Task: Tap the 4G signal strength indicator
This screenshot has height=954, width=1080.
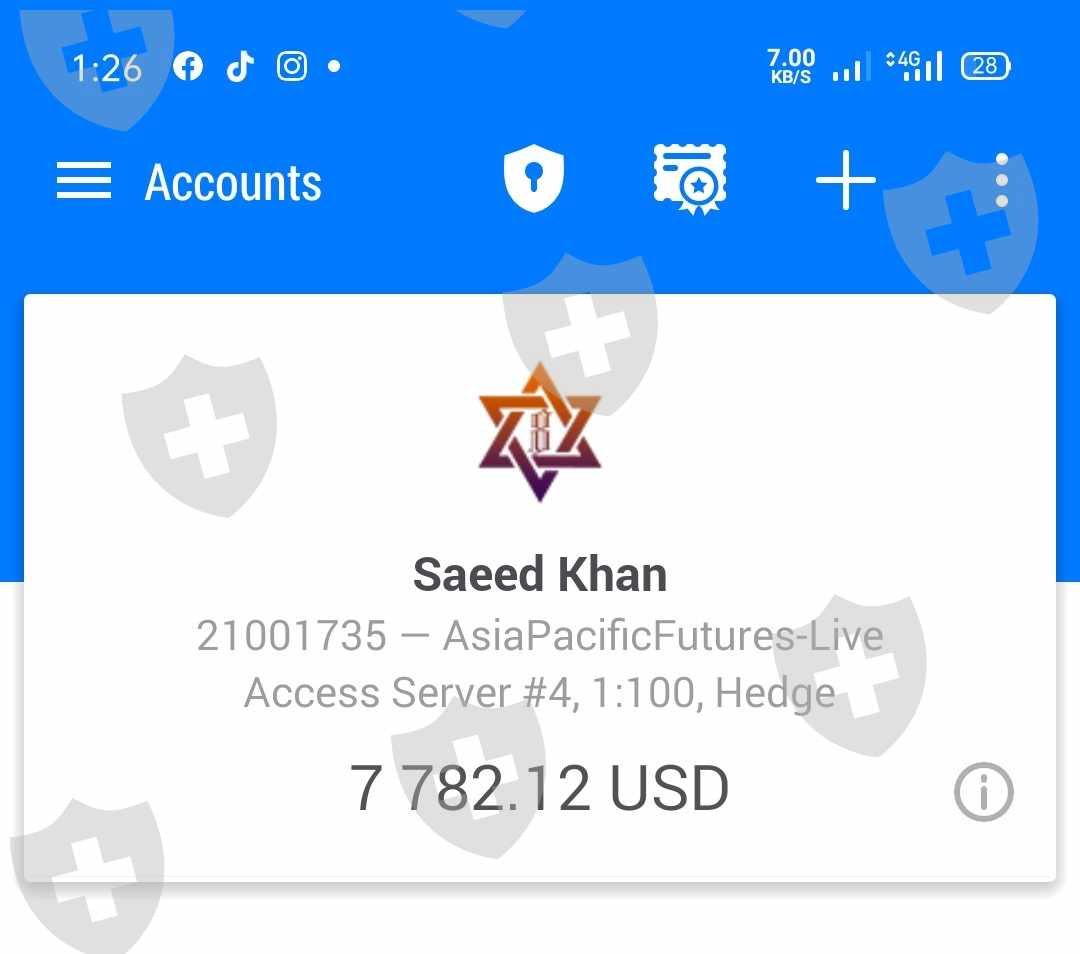Action: click(914, 66)
